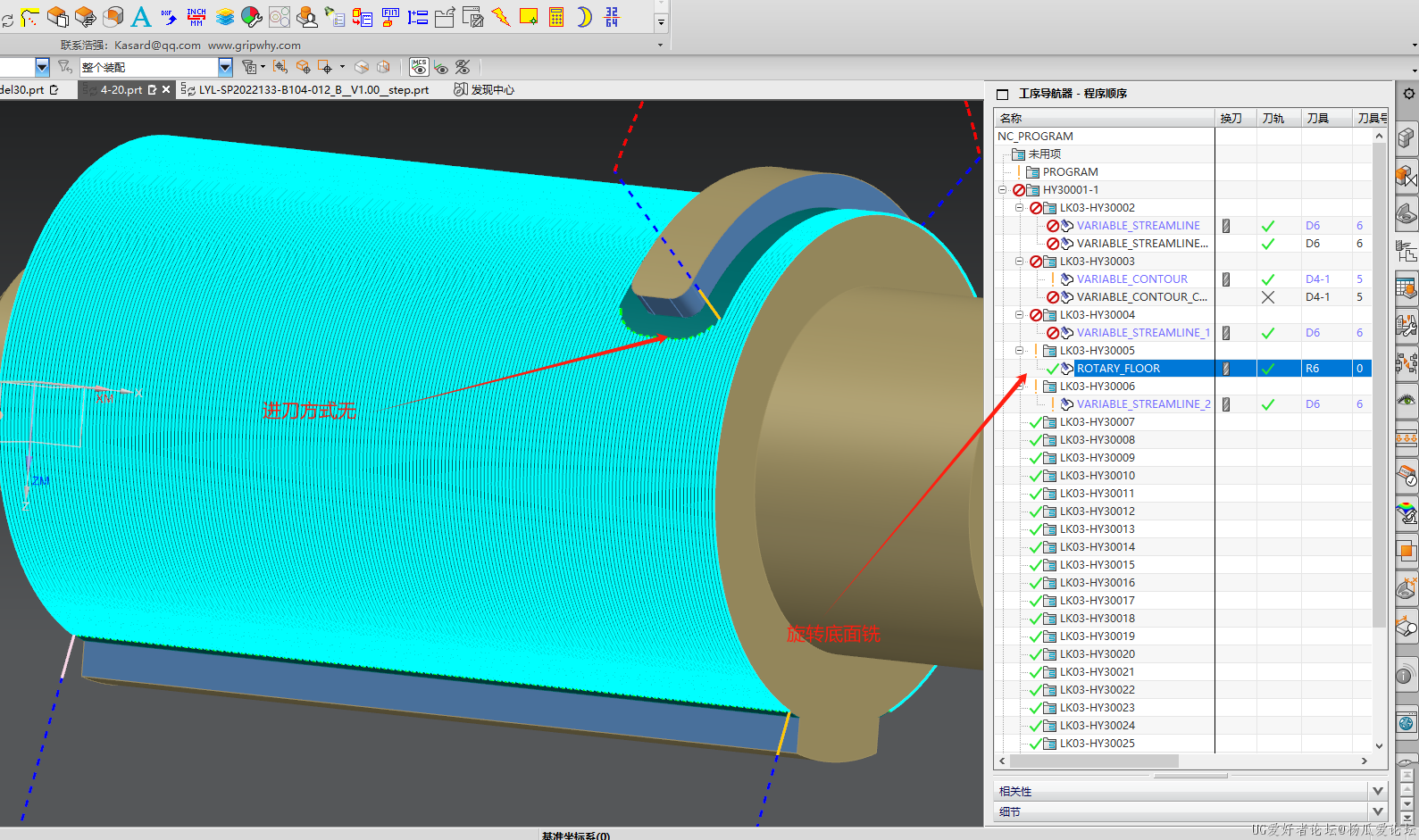The width and height of the screenshot is (1419, 840).
Task: Click the window with pencil edit icon
Action: click(473, 17)
